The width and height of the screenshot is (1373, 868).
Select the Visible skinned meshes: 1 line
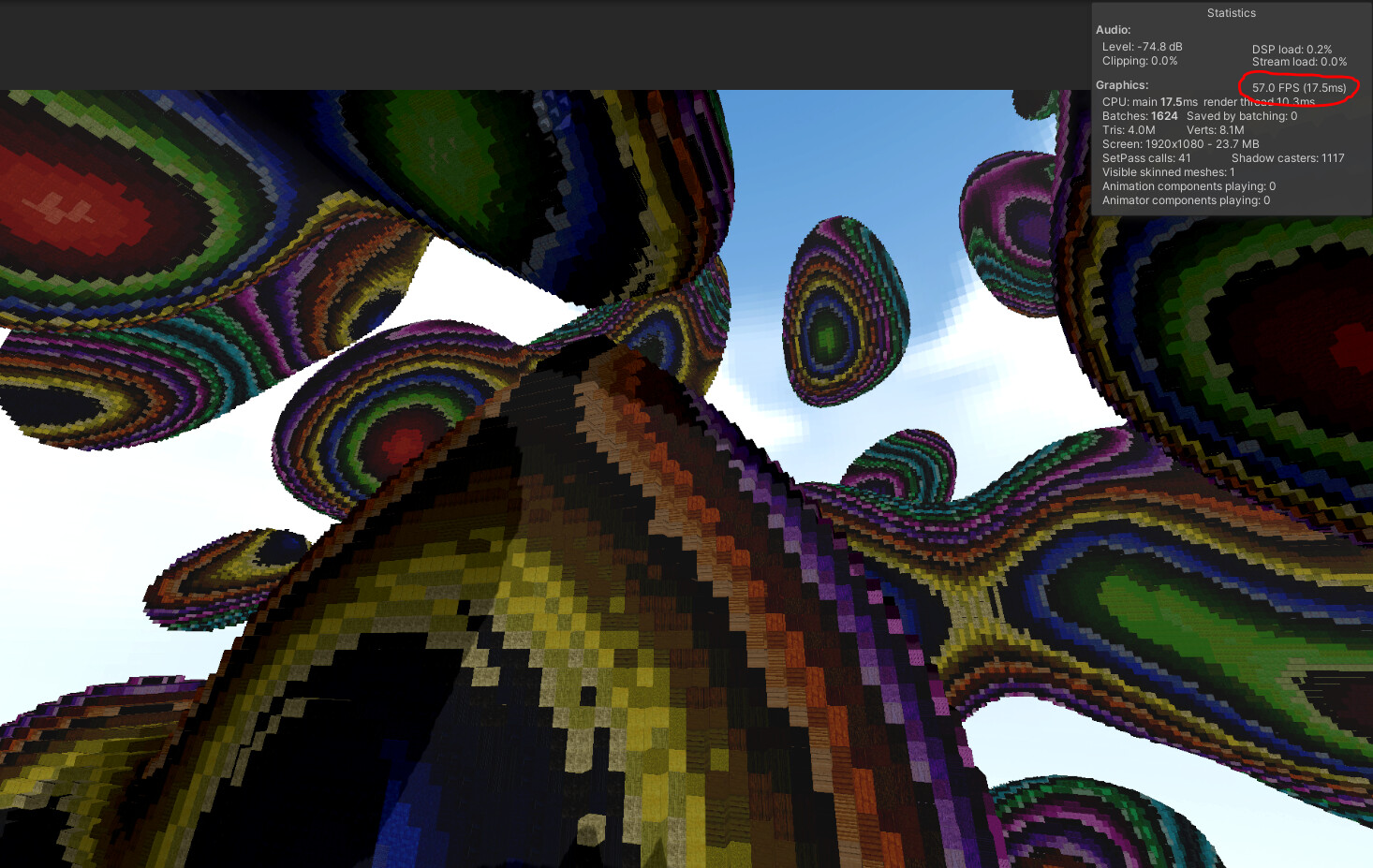click(1169, 172)
